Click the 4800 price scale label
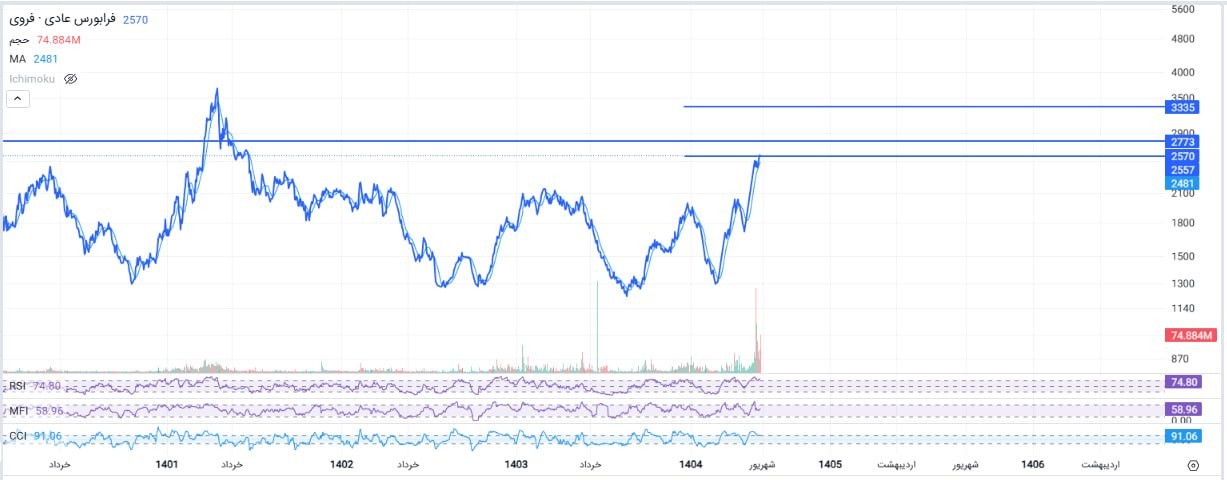Screen dimensions: 1227x480 point(1182,39)
